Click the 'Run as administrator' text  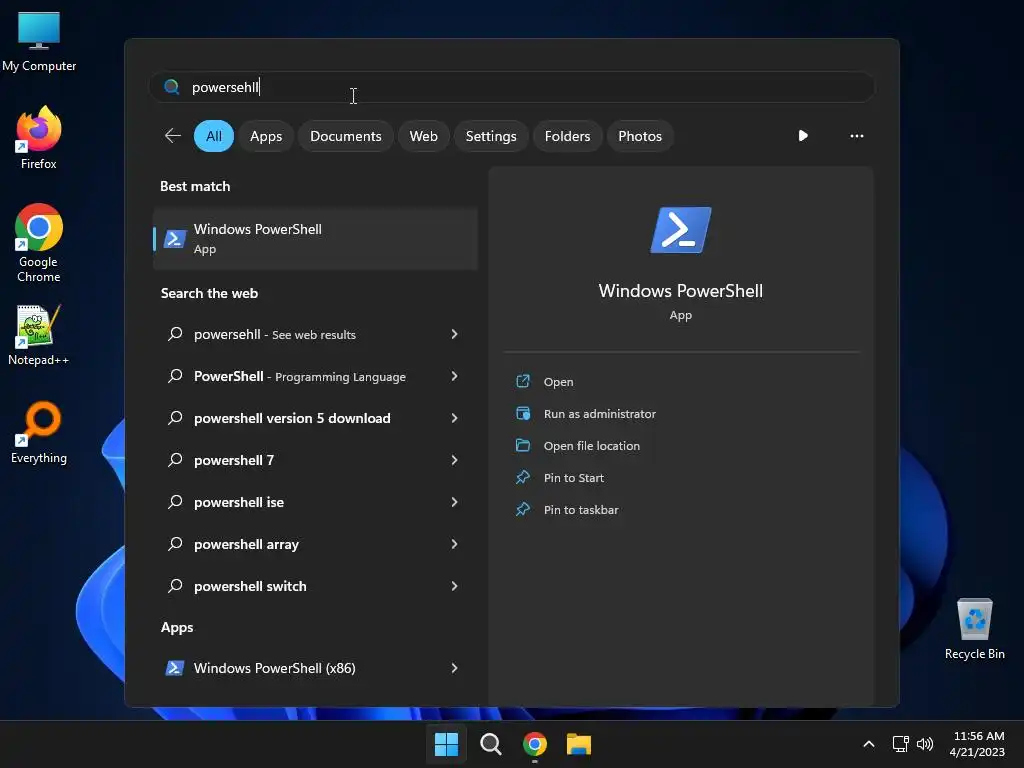tap(600, 414)
